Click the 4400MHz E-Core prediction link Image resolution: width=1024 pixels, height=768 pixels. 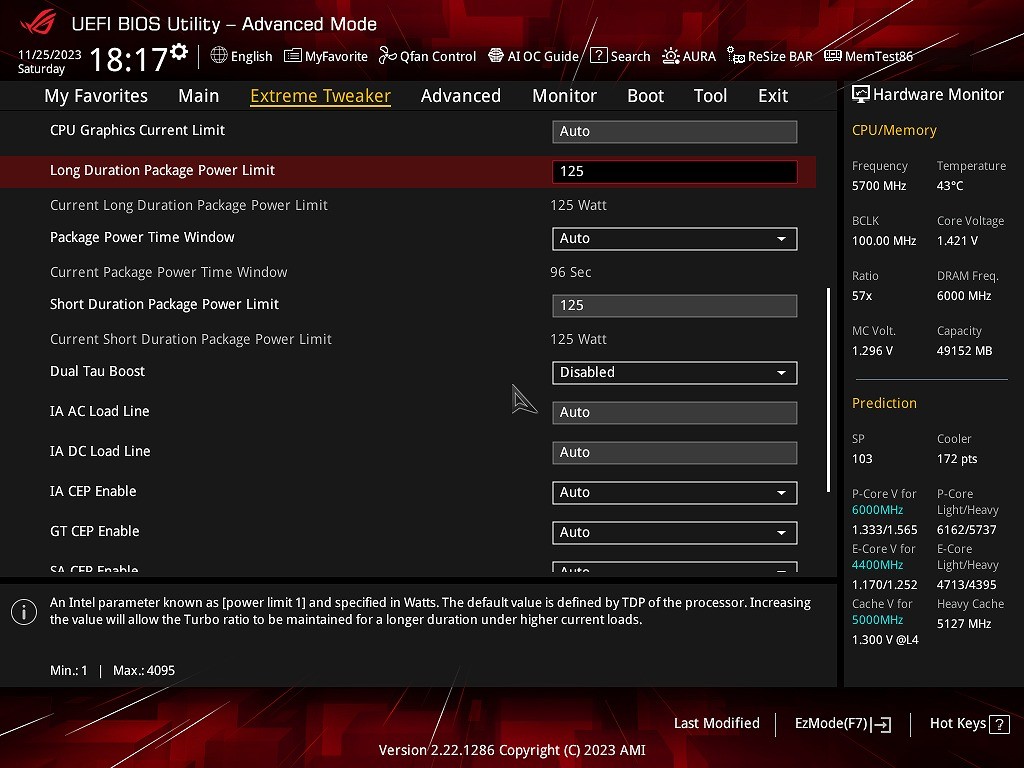click(877, 564)
